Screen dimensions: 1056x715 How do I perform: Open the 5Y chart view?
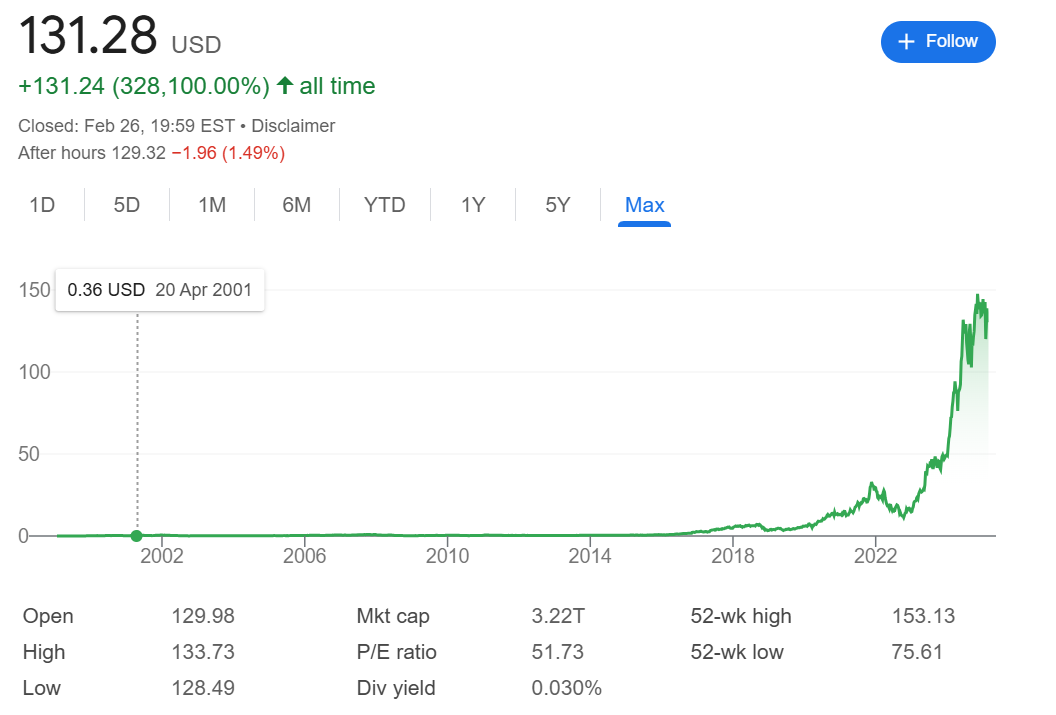coord(558,205)
